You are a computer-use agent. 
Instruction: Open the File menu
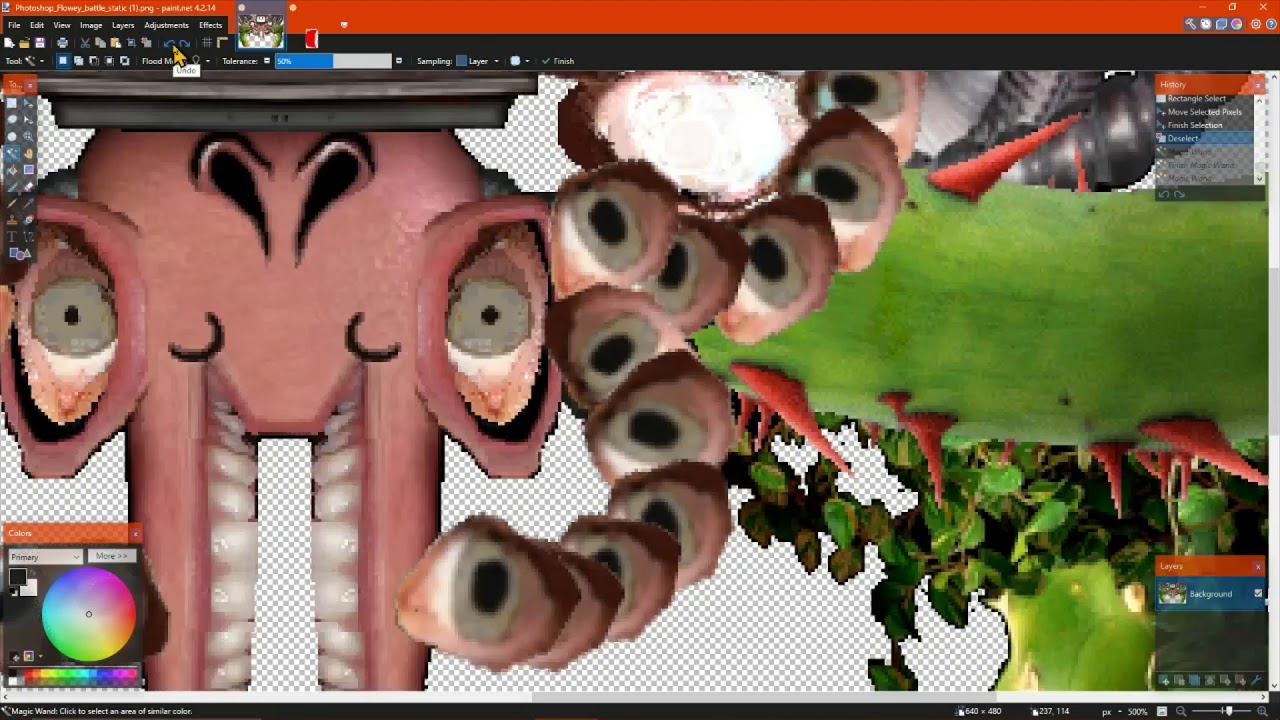tap(14, 25)
